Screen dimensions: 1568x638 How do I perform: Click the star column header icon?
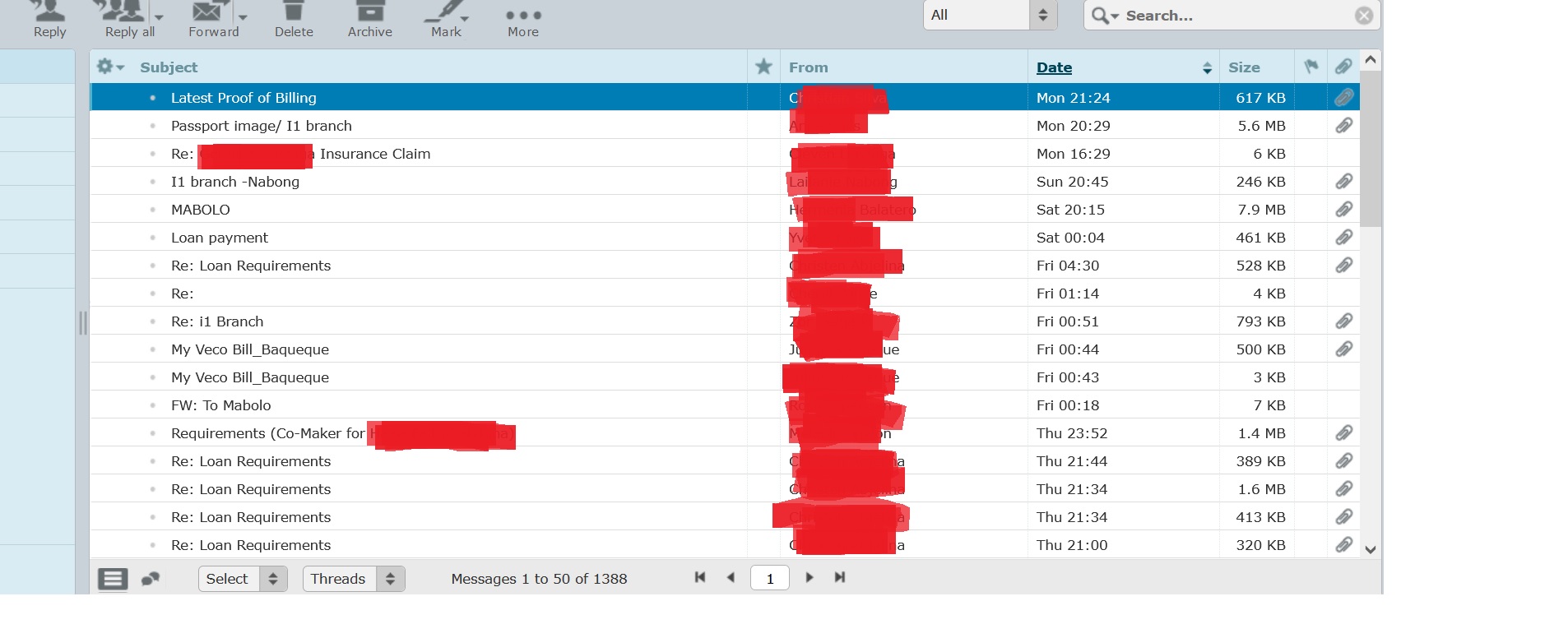point(763,67)
